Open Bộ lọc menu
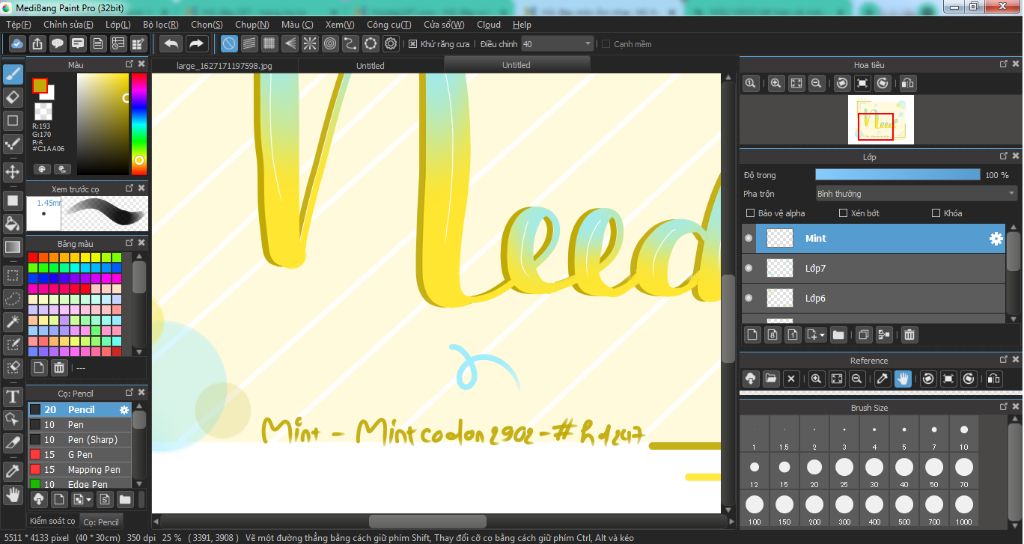1024x544 pixels. coord(161,24)
